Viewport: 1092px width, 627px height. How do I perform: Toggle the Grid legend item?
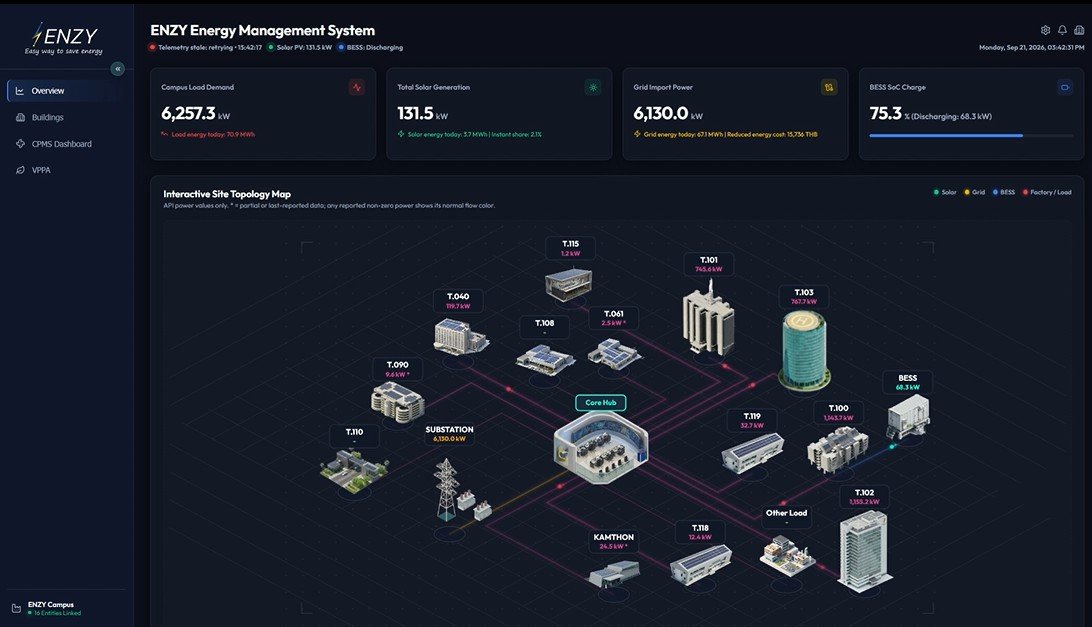coord(974,192)
